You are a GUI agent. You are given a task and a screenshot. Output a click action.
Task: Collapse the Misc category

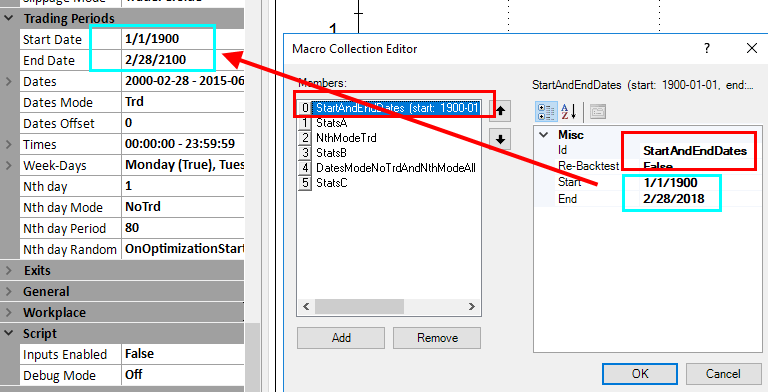(544, 135)
